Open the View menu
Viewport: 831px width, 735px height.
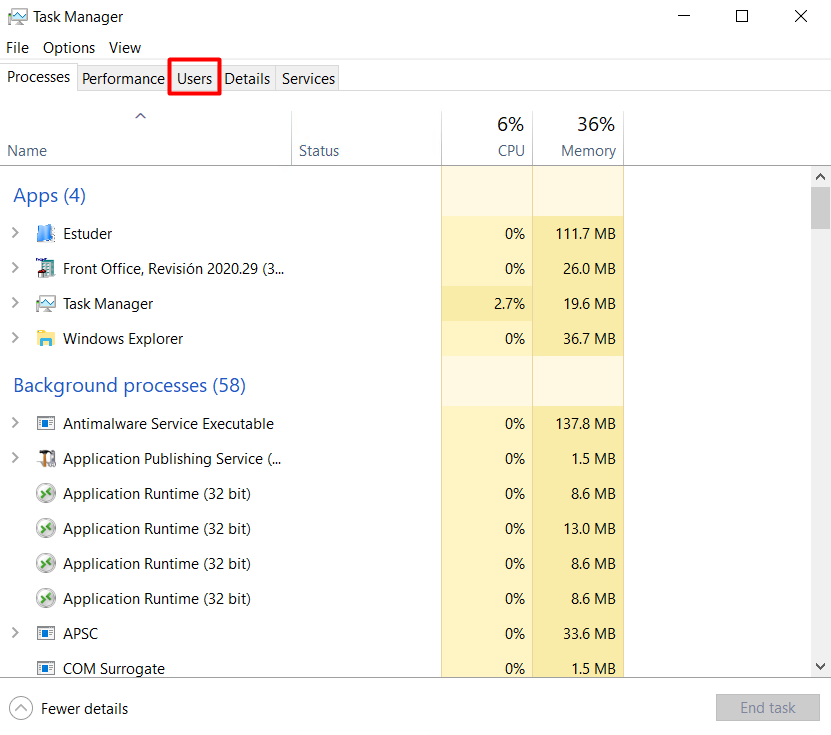(125, 48)
